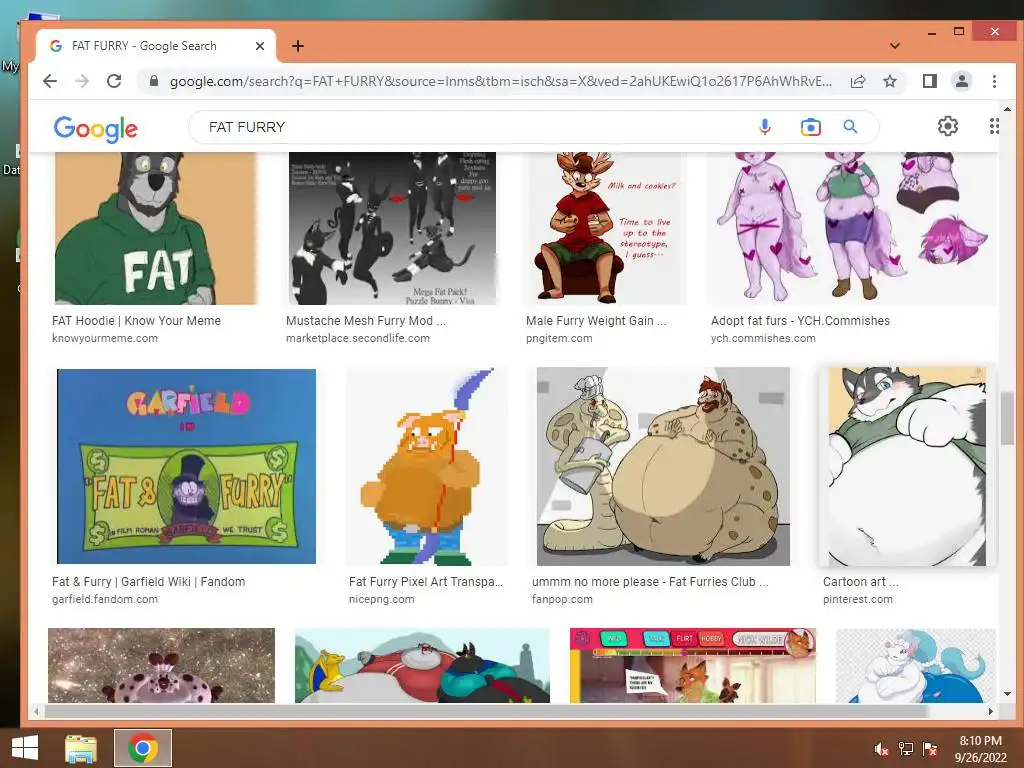Open Google quick settings gear
This screenshot has width=1024, height=768.
coord(948,126)
